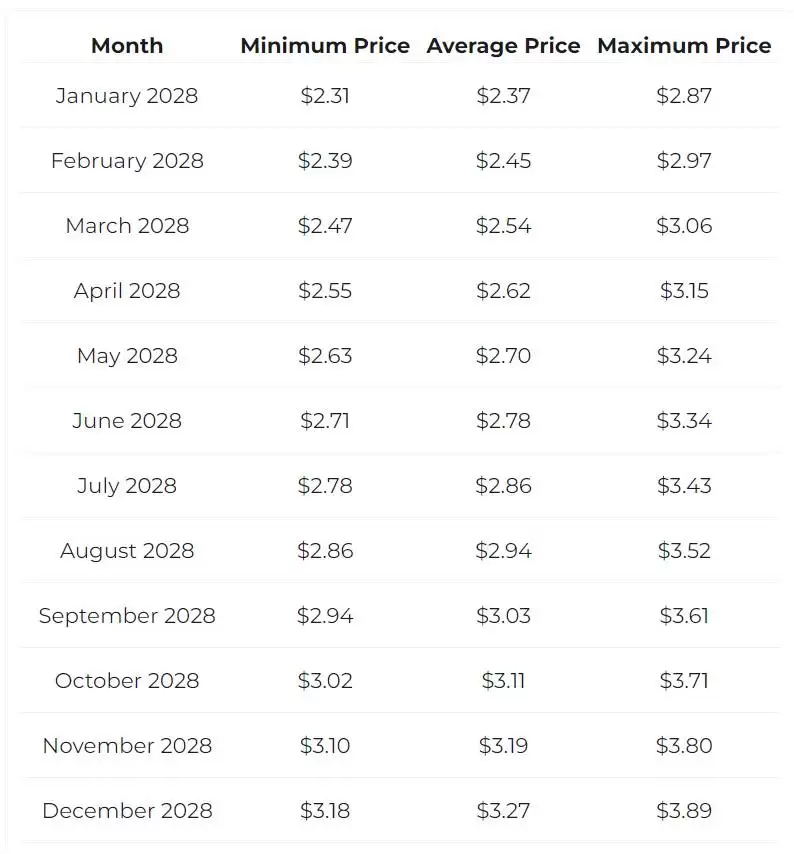794x854 pixels.
Task: Select August 2028 maximum price $3.52
Action: pos(684,551)
